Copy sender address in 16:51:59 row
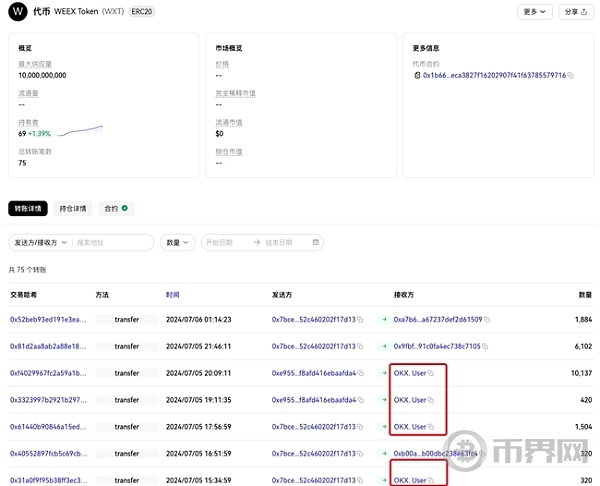The image size is (600, 486). pos(360,453)
